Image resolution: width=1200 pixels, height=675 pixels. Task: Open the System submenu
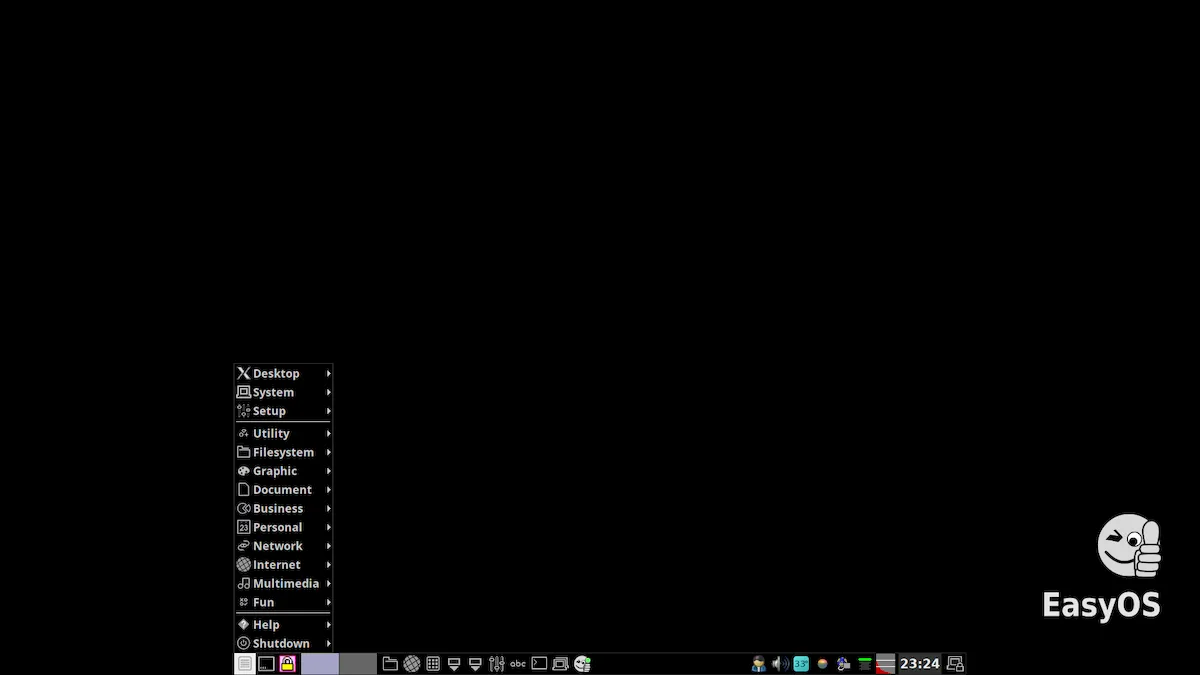tap(284, 392)
